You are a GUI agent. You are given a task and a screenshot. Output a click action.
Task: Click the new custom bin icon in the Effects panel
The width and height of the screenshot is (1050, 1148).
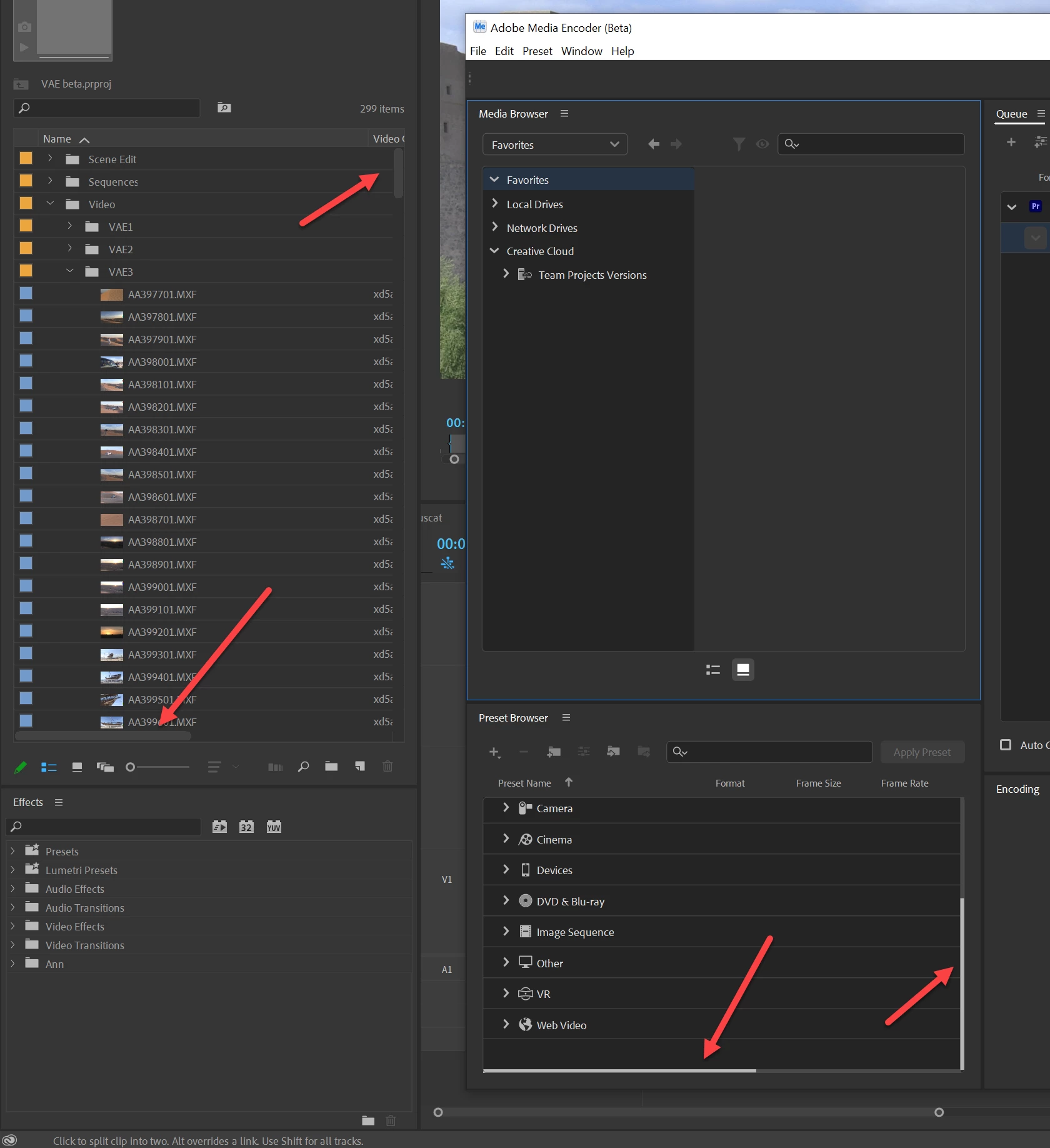click(x=368, y=1120)
